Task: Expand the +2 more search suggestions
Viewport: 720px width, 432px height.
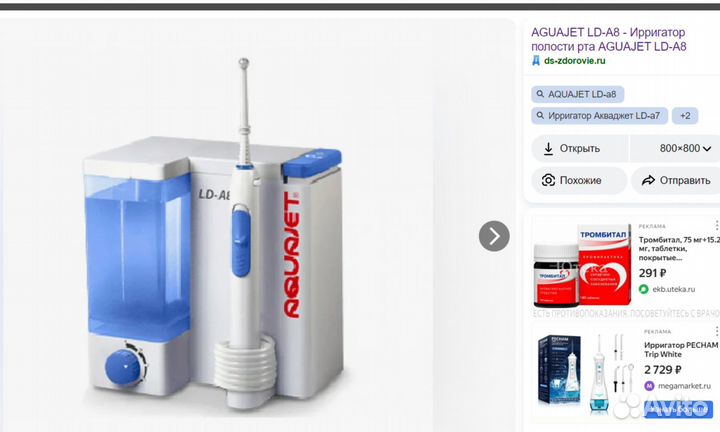Action: 685,116
